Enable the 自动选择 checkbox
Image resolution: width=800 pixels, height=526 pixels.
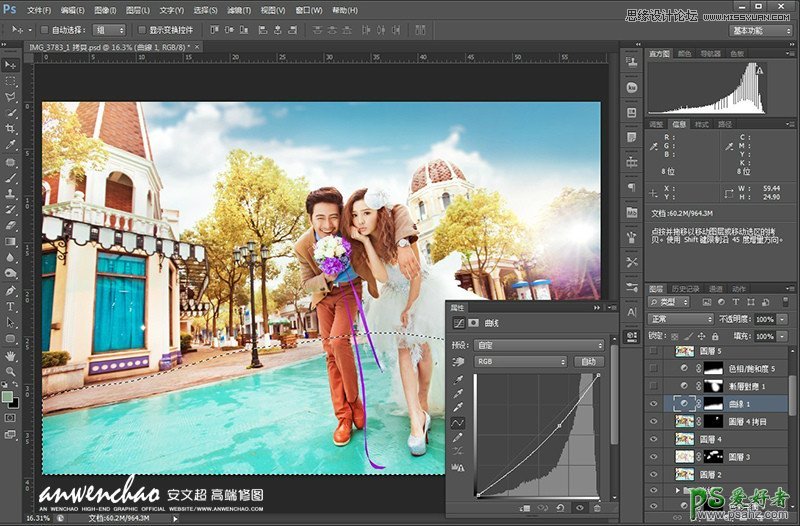coord(44,30)
